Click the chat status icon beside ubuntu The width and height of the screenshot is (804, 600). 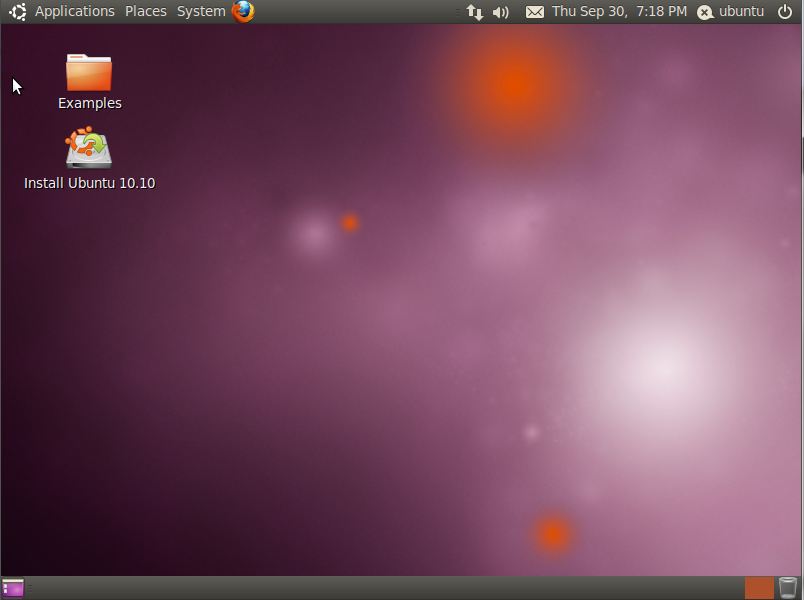[x=705, y=12]
